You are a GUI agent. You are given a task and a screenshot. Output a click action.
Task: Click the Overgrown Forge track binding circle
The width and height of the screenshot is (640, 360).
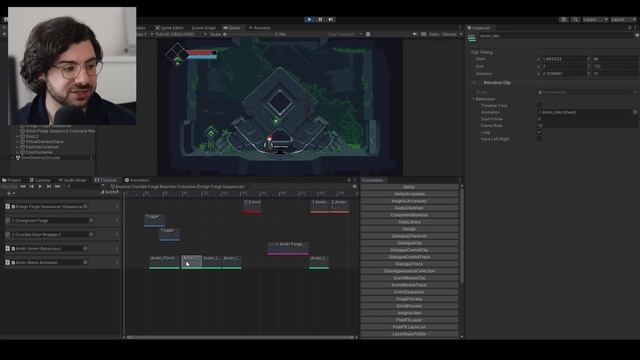[91, 220]
